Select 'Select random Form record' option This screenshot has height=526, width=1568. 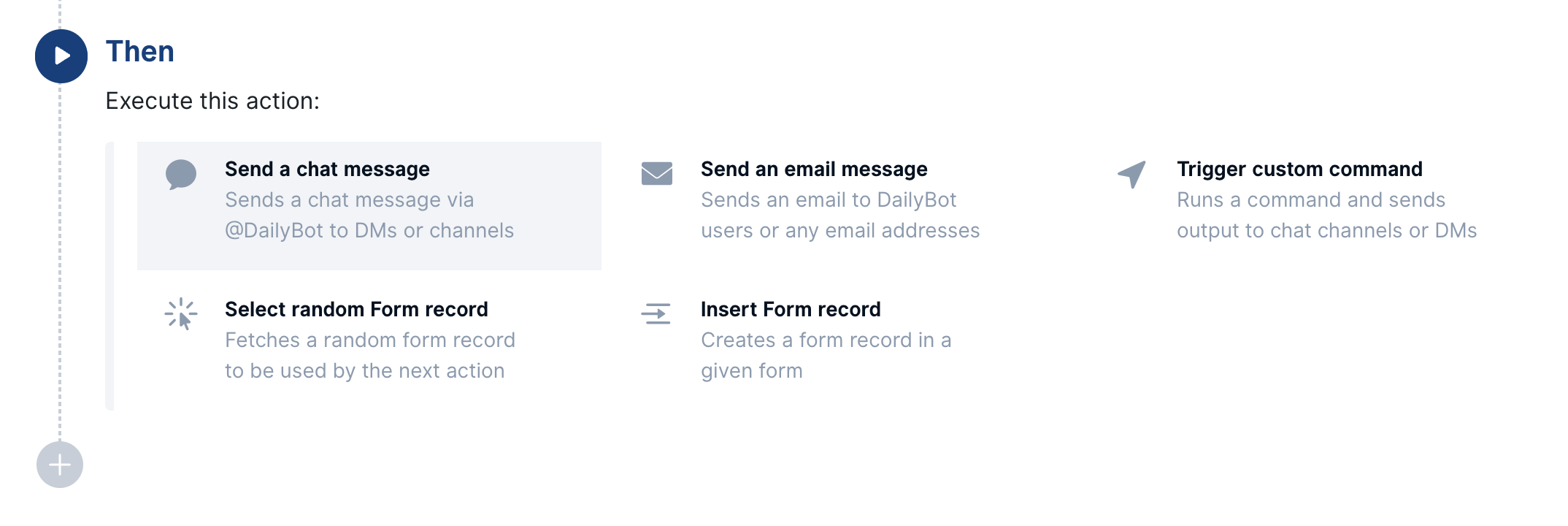tap(369, 340)
